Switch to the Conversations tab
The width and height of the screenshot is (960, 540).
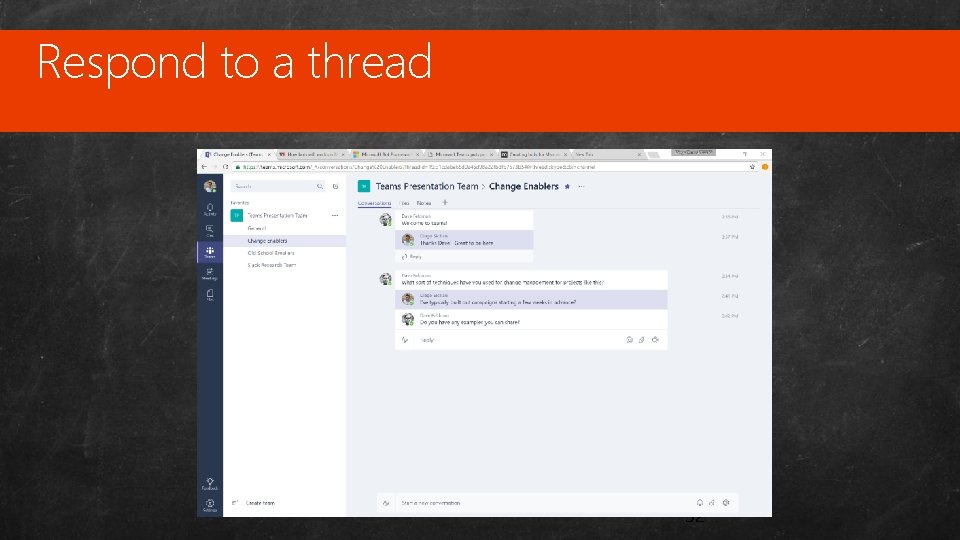(x=374, y=203)
